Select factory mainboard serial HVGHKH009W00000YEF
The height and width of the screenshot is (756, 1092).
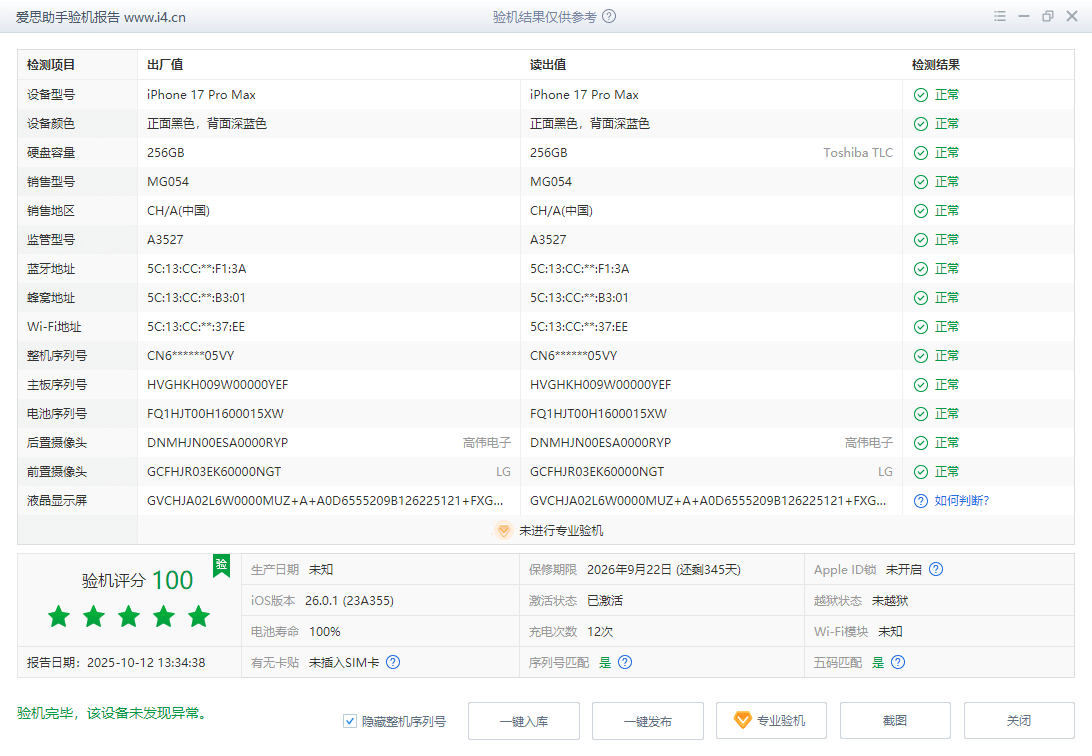tap(217, 385)
